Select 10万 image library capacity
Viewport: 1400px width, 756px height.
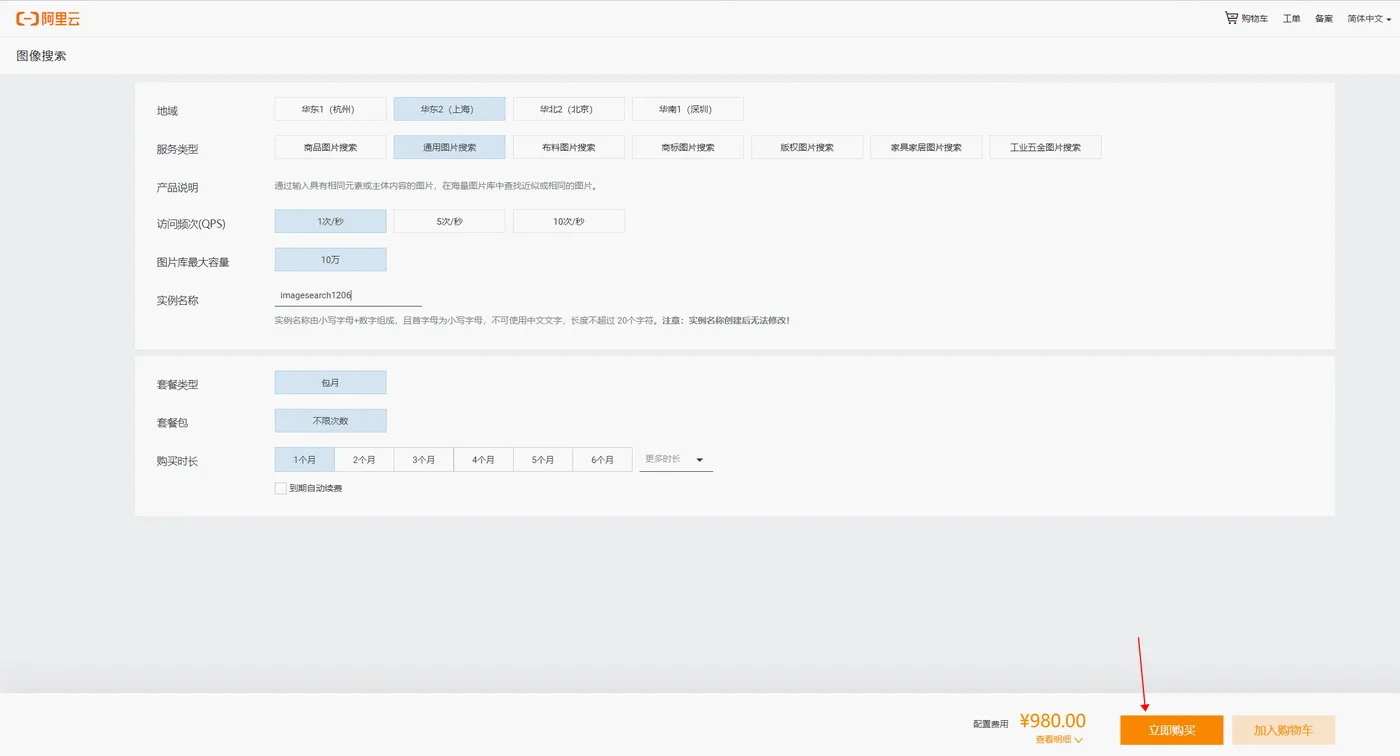click(x=330, y=260)
